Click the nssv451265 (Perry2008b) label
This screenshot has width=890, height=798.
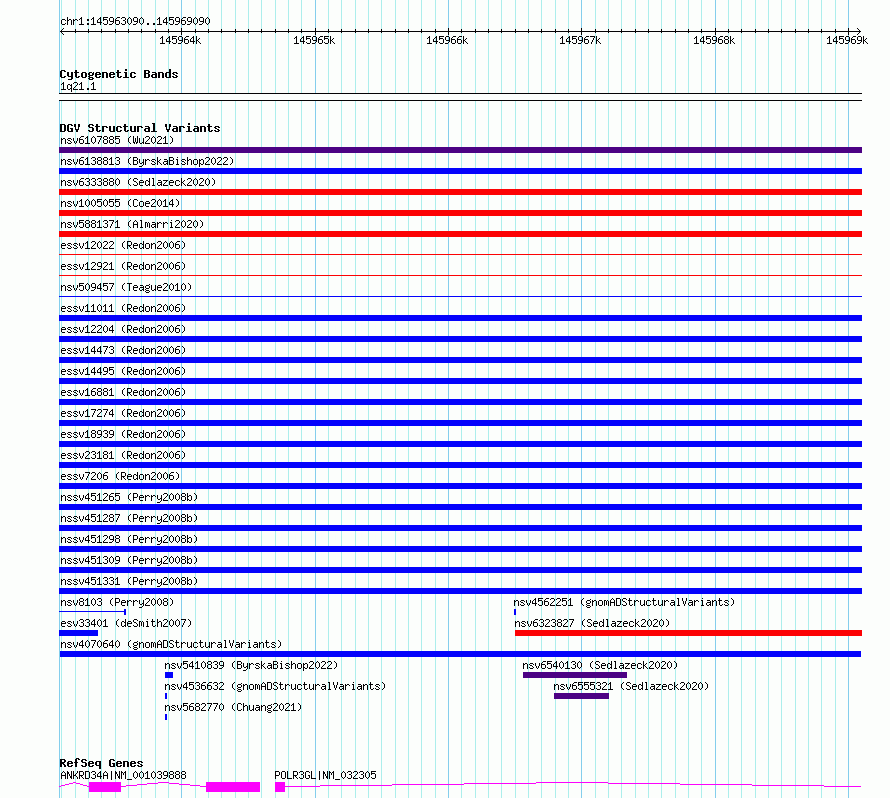(129, 497)
